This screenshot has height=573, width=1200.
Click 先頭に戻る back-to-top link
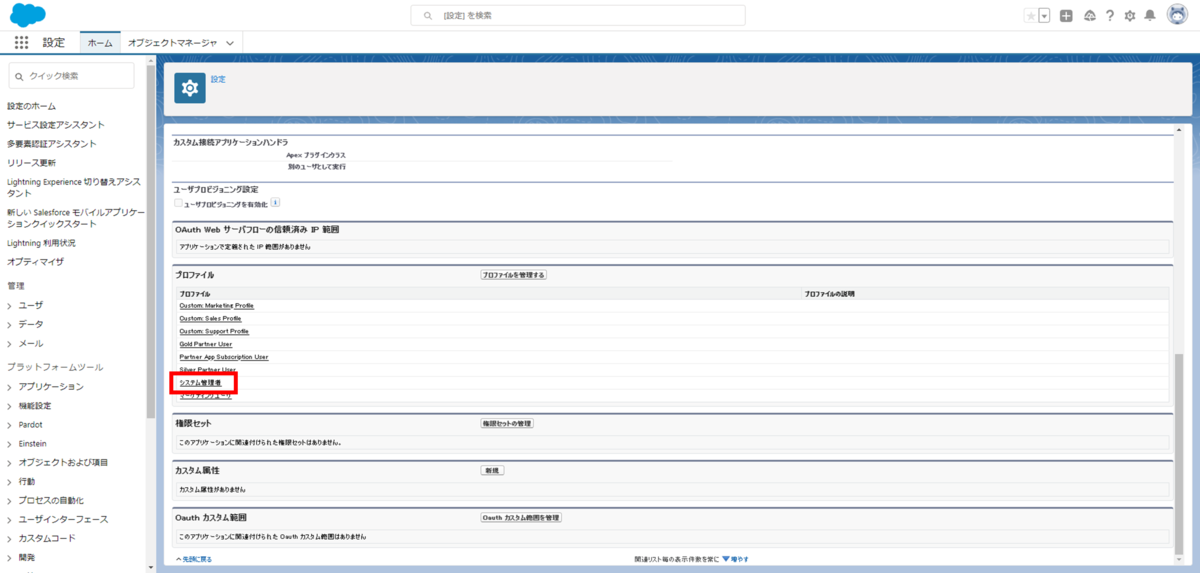[x=195, y=559]
